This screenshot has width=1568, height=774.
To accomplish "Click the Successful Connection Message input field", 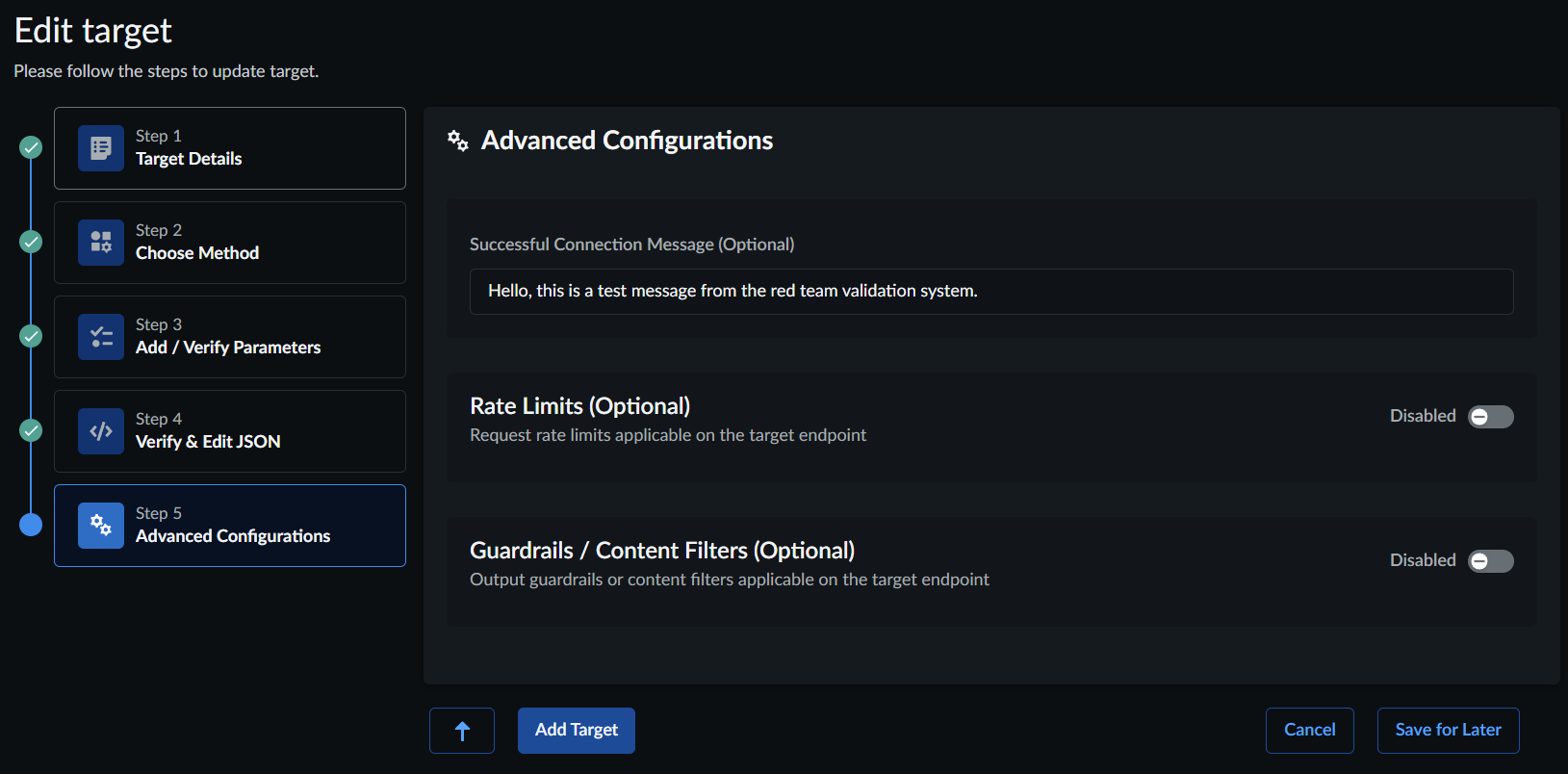I will click(x=991, y=292).
